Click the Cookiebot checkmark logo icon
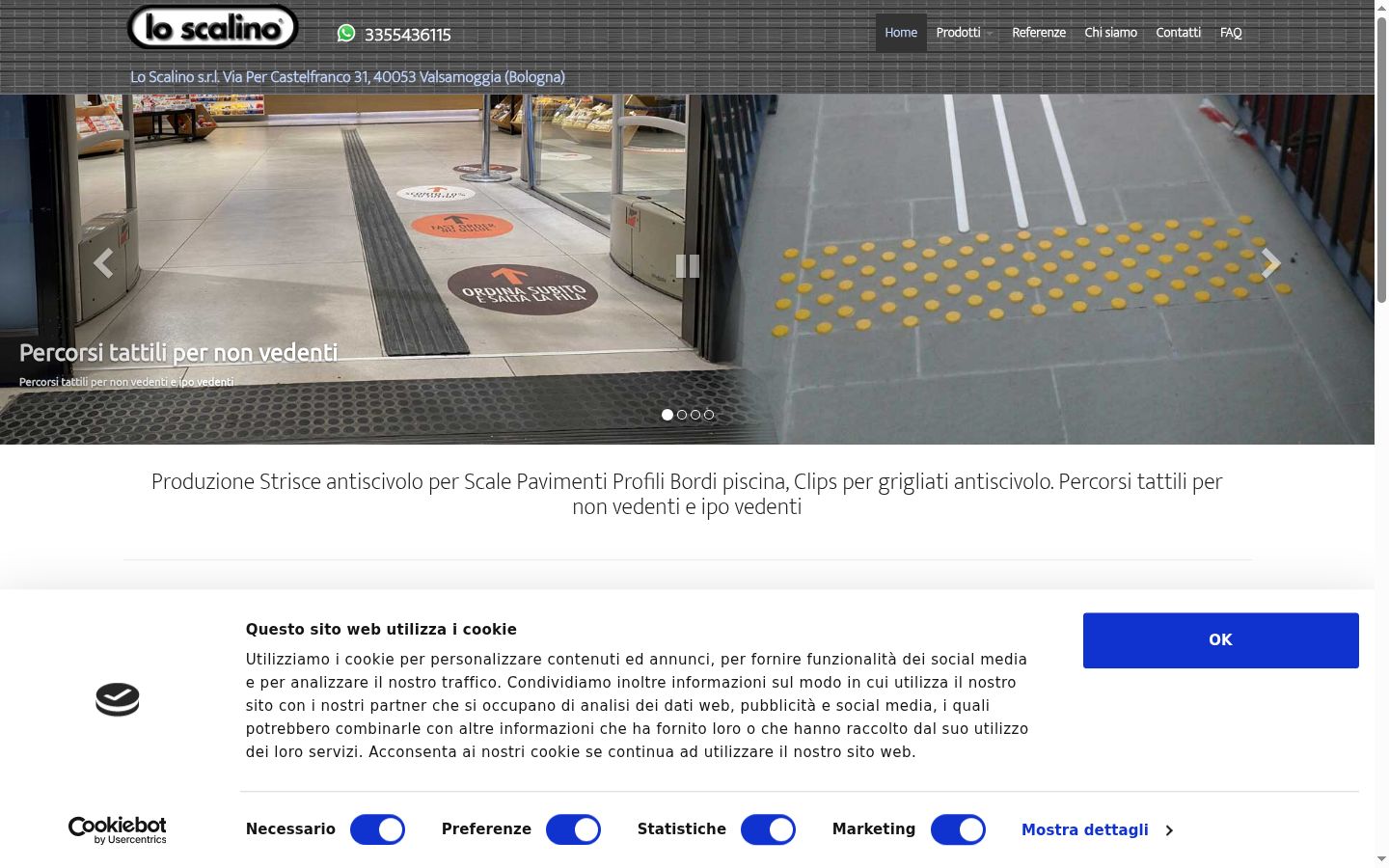Viewport: 1389px width, 868px height. pos(118,699)
